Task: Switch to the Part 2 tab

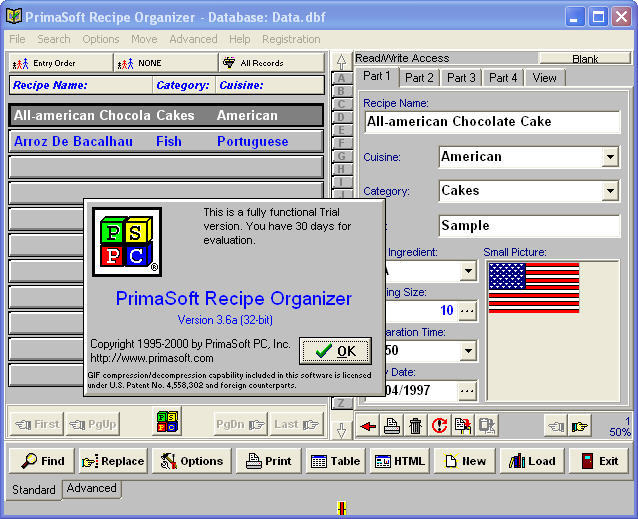Action: (x=419, y=78)
